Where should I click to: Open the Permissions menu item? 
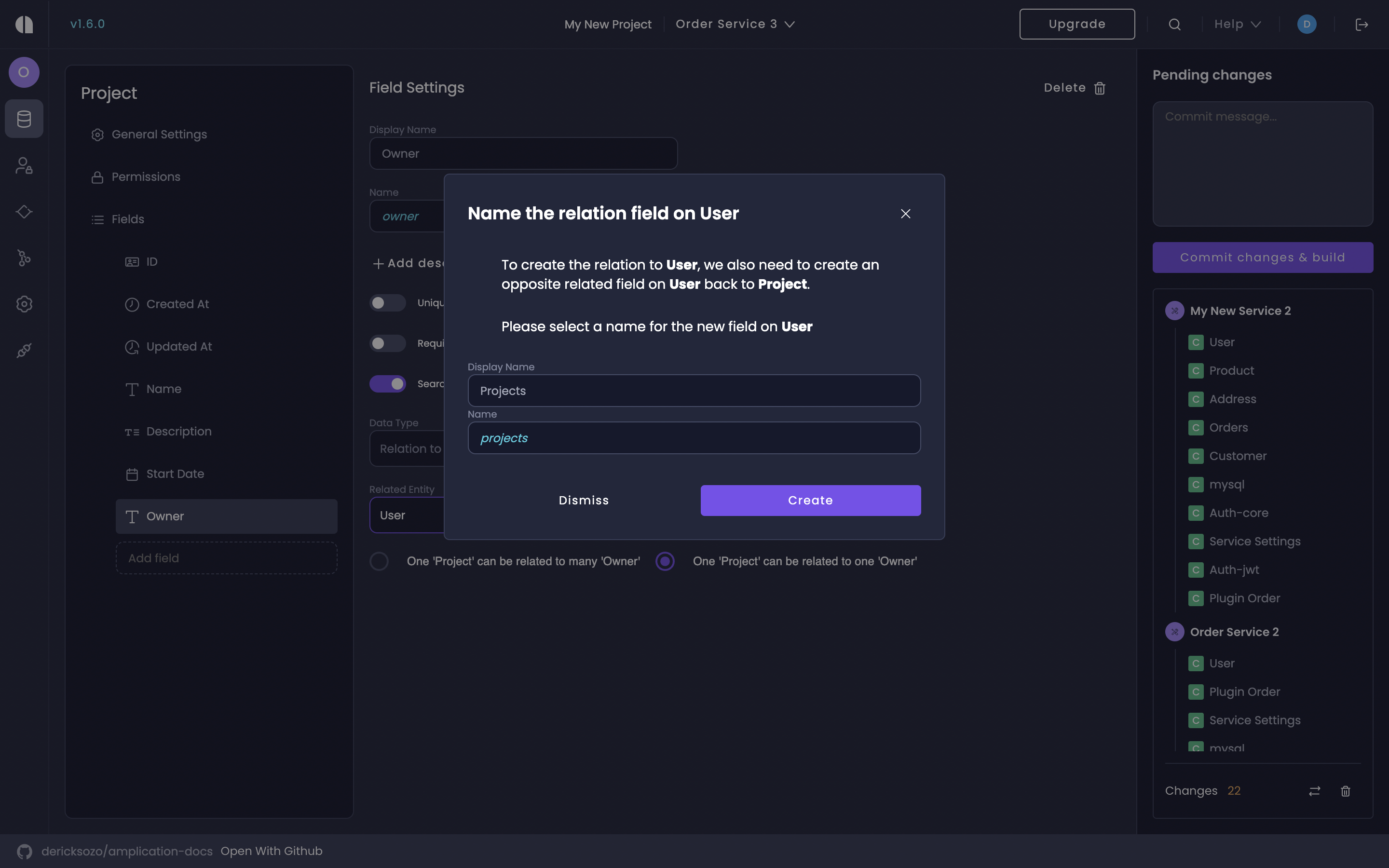[146, 177]
